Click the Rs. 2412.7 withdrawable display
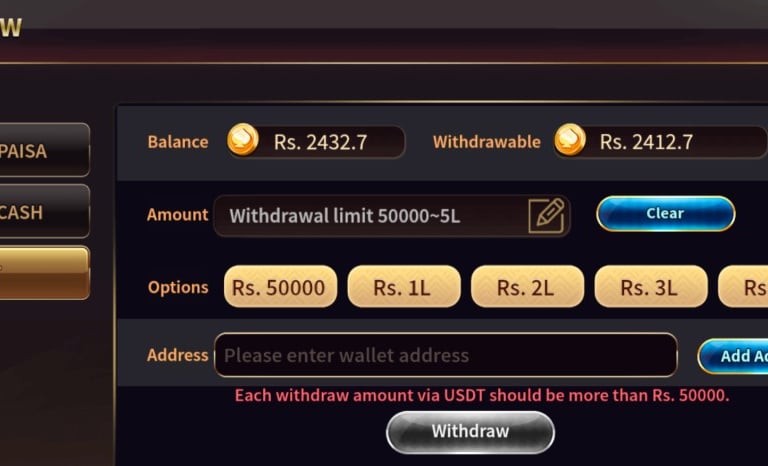Viewport: 768px width, 466px height. point(660,142)
